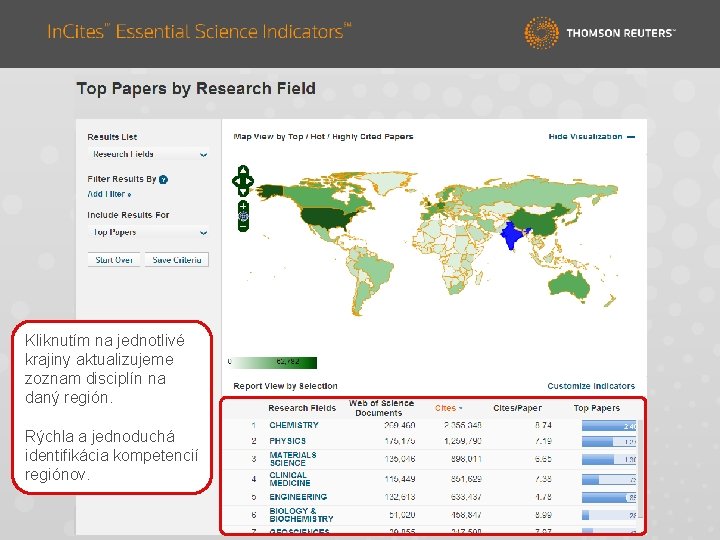This screenshot has height=540, width=720.
Task: Open the Results List Research Fields dropdown
Action: (x=148, y=154)
